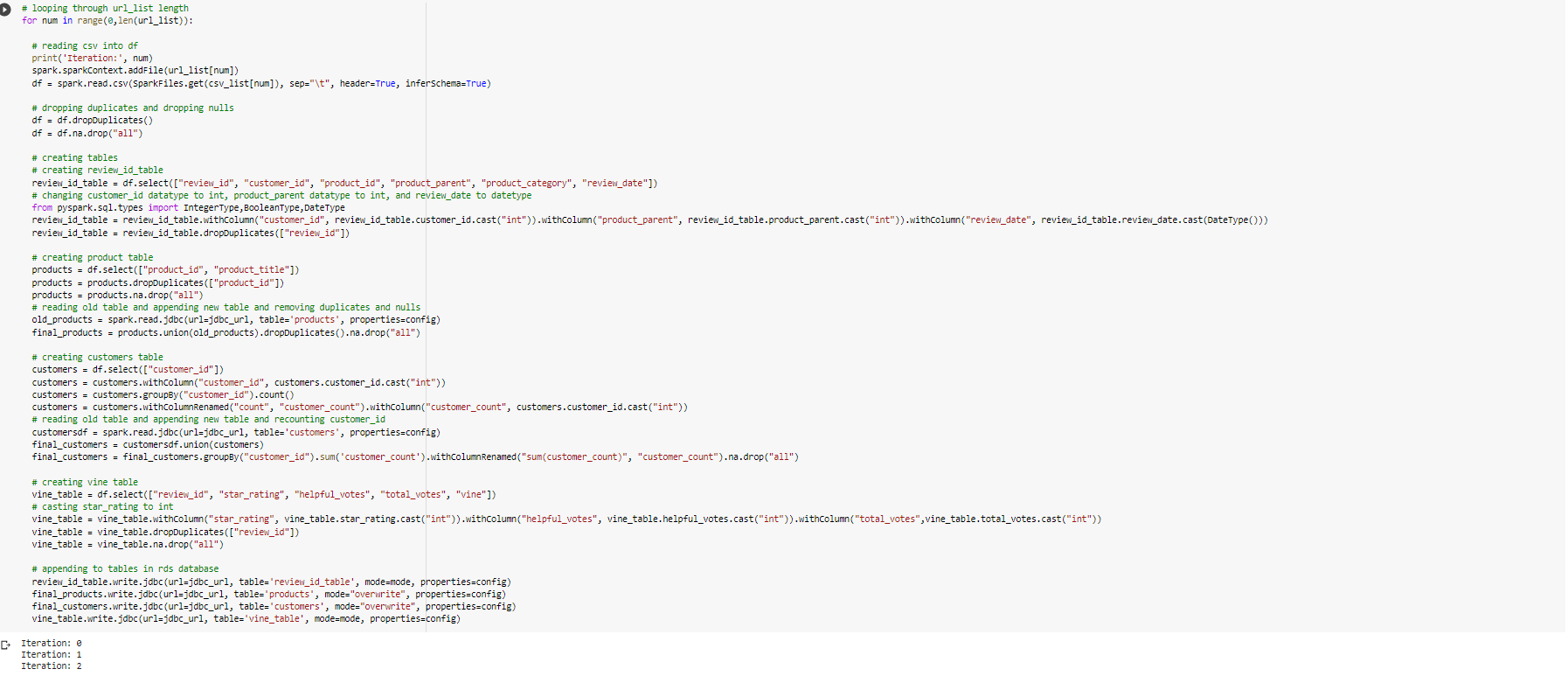
Task: Click the review_id_table df.select line
Action: click(x=345, y=184)
